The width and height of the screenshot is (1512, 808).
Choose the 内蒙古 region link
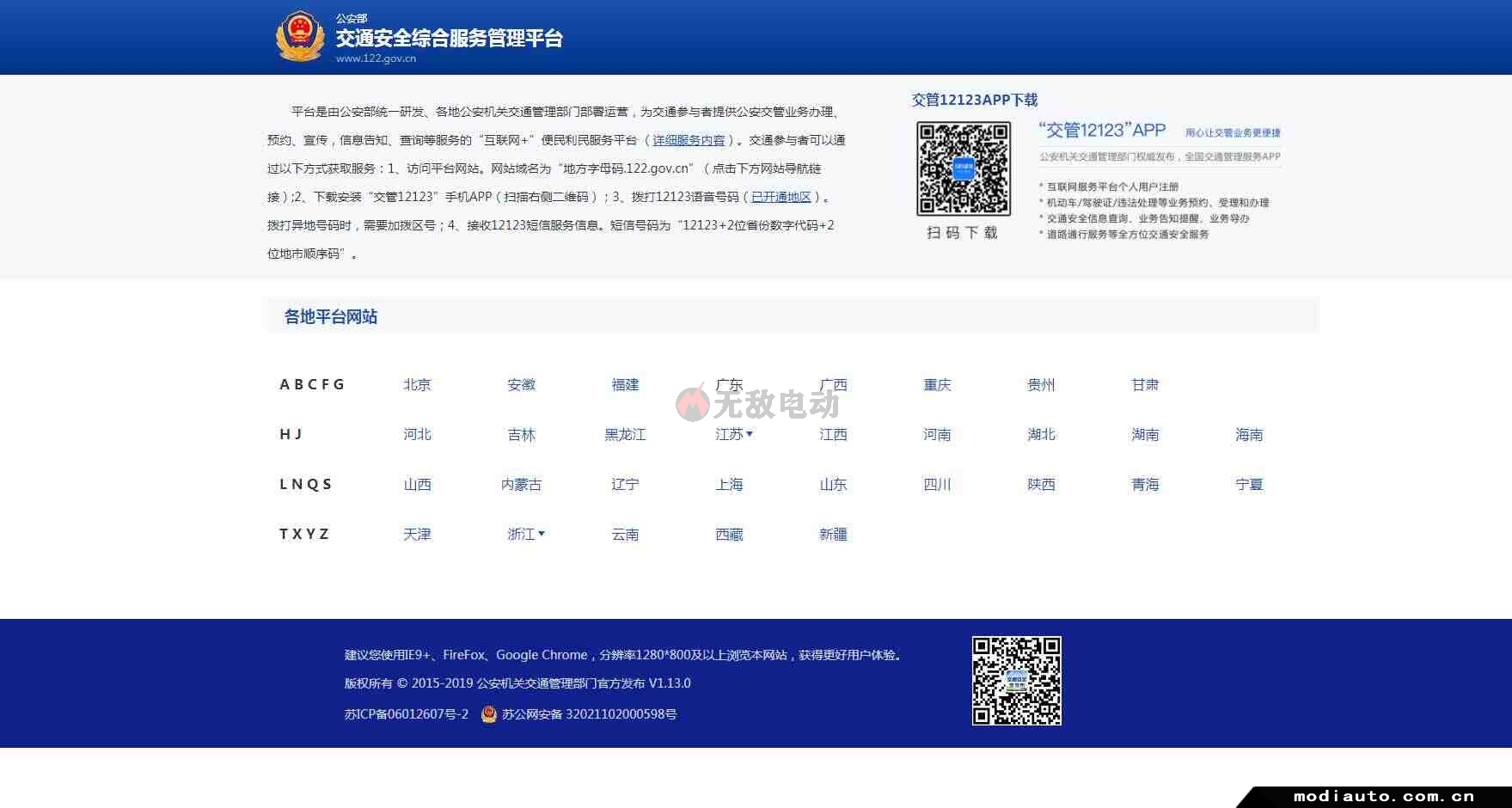click(521, 485)
